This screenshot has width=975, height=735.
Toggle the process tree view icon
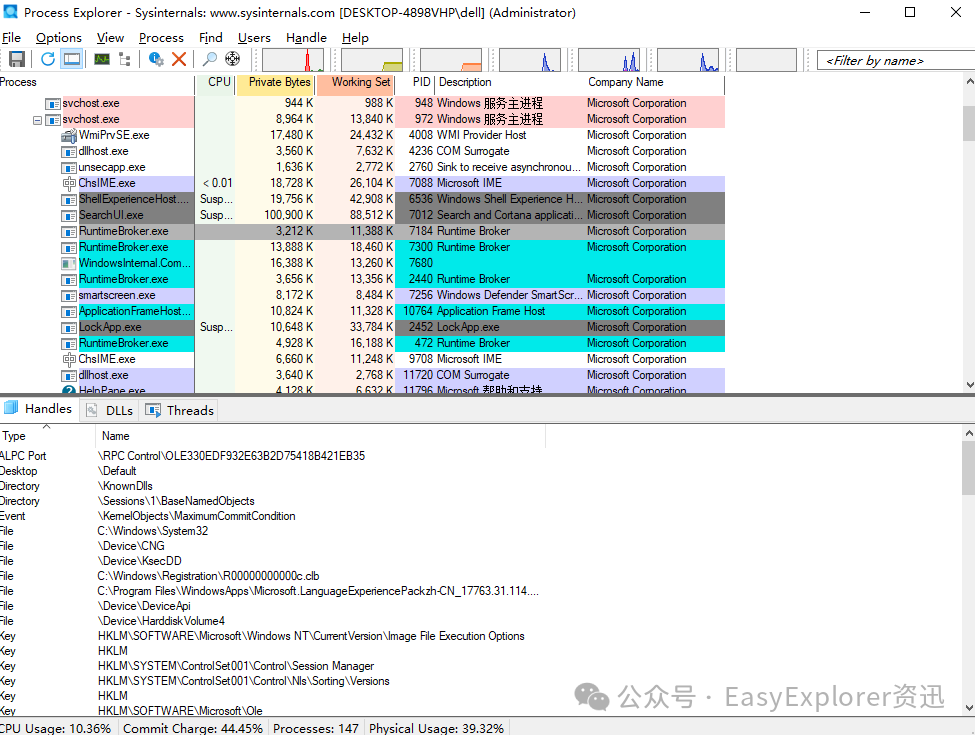click(125, 59)
